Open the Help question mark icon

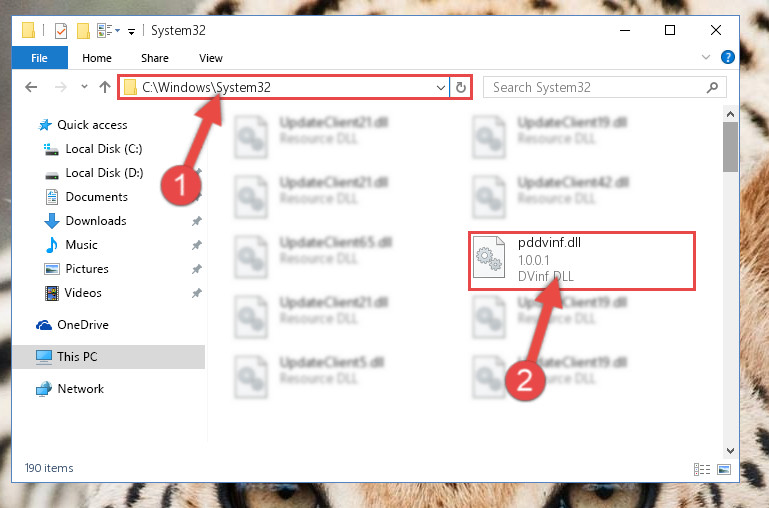pos(727,57)
